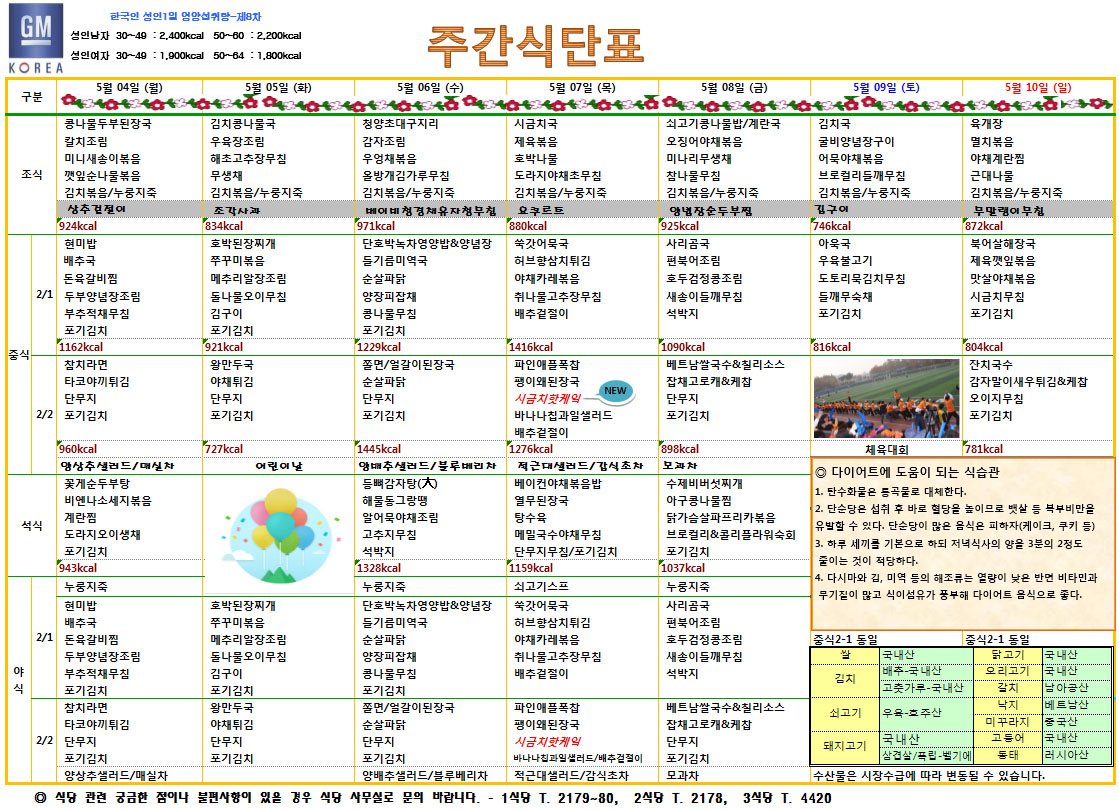The width and height of the screenshot is (1119, 810).
Task: Select the 5월 09일 (토) date header
Action: click(885, 87)
